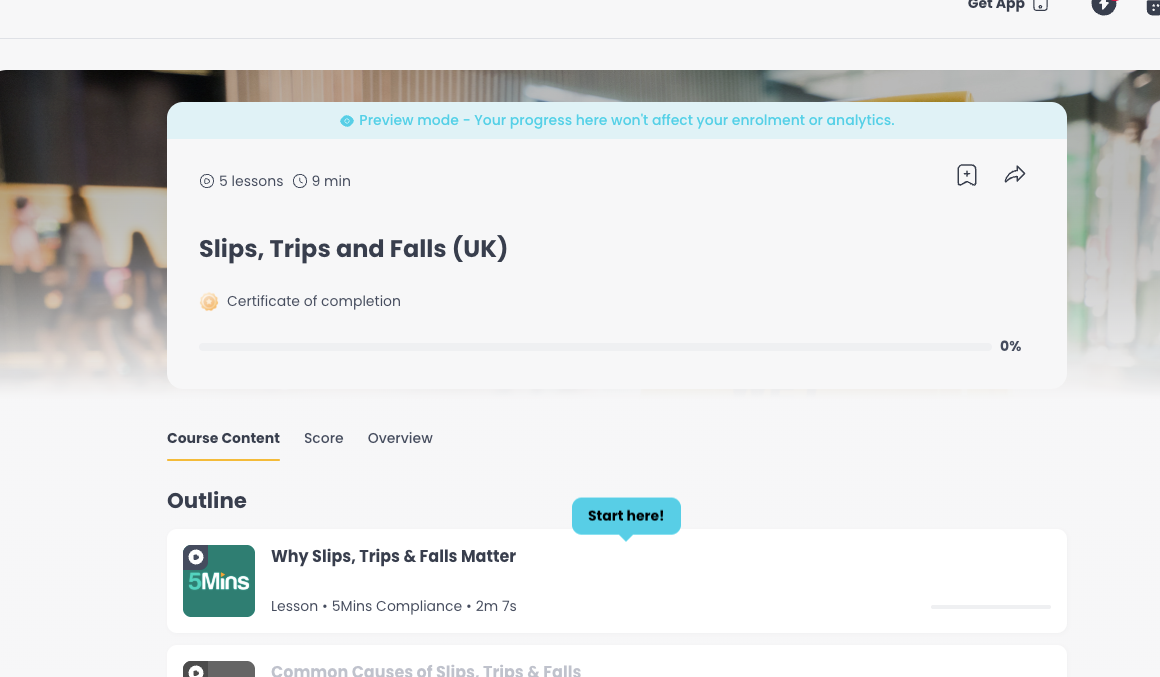Open the partially visible top-right corner icon
Screen dimensions: 1160x677
pos(1153,6)
